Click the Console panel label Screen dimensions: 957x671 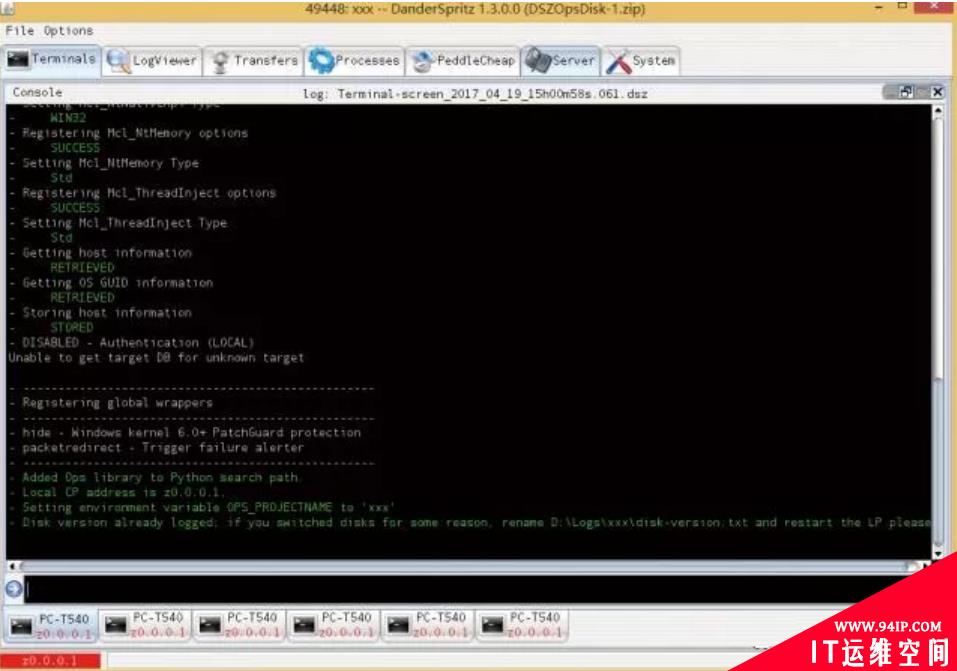click(x=37, y=92)
